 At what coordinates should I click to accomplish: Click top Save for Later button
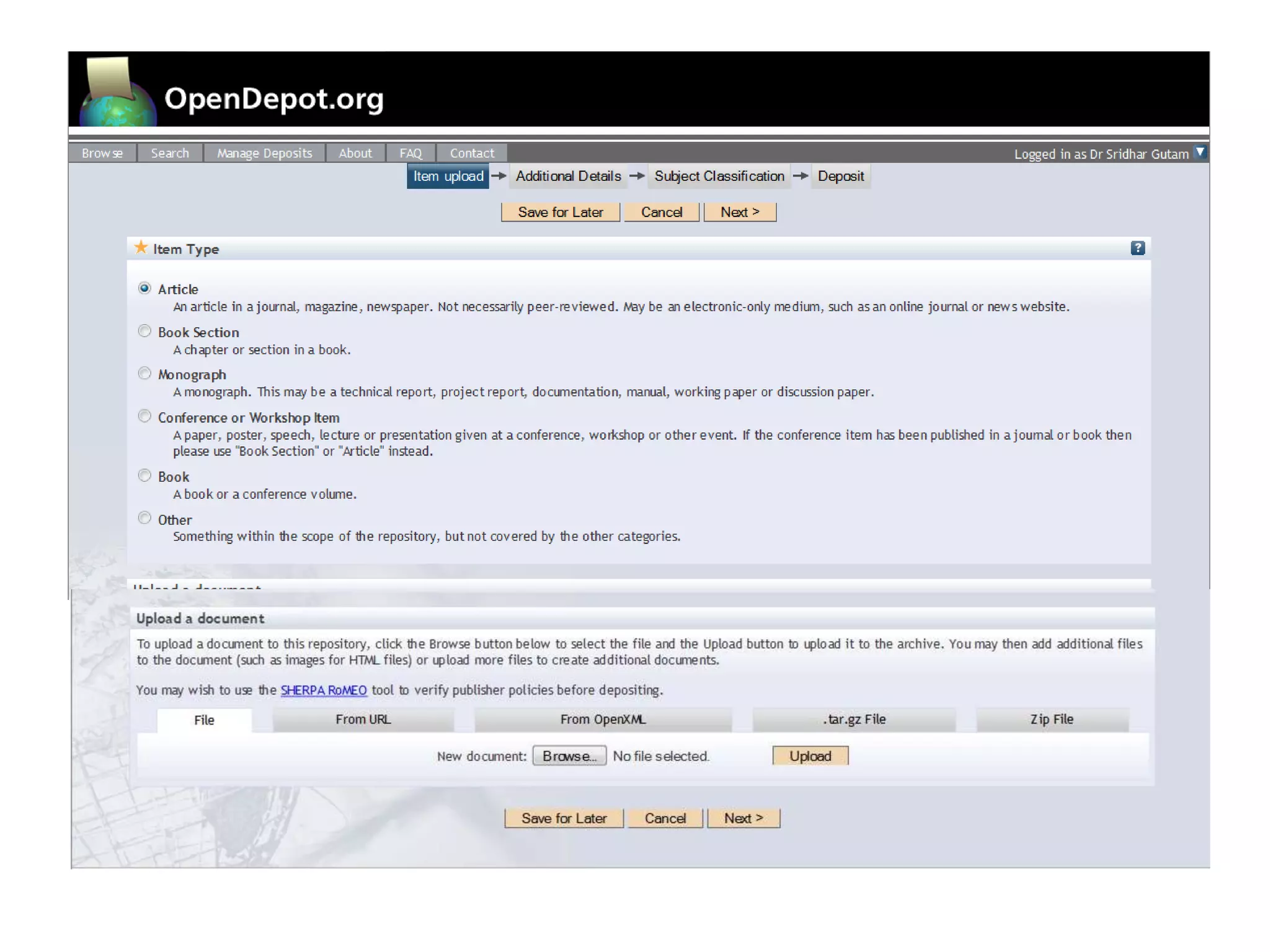(x=560, y=213)
